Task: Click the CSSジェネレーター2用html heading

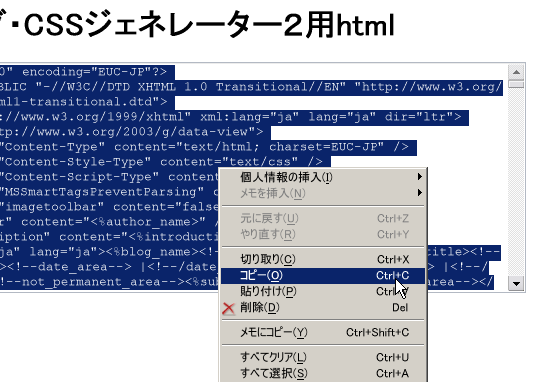Action: coord(197,25)
